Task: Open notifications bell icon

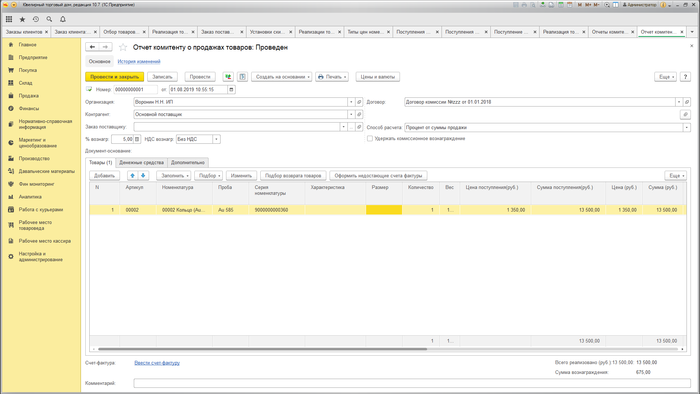Action: point(63,19)
